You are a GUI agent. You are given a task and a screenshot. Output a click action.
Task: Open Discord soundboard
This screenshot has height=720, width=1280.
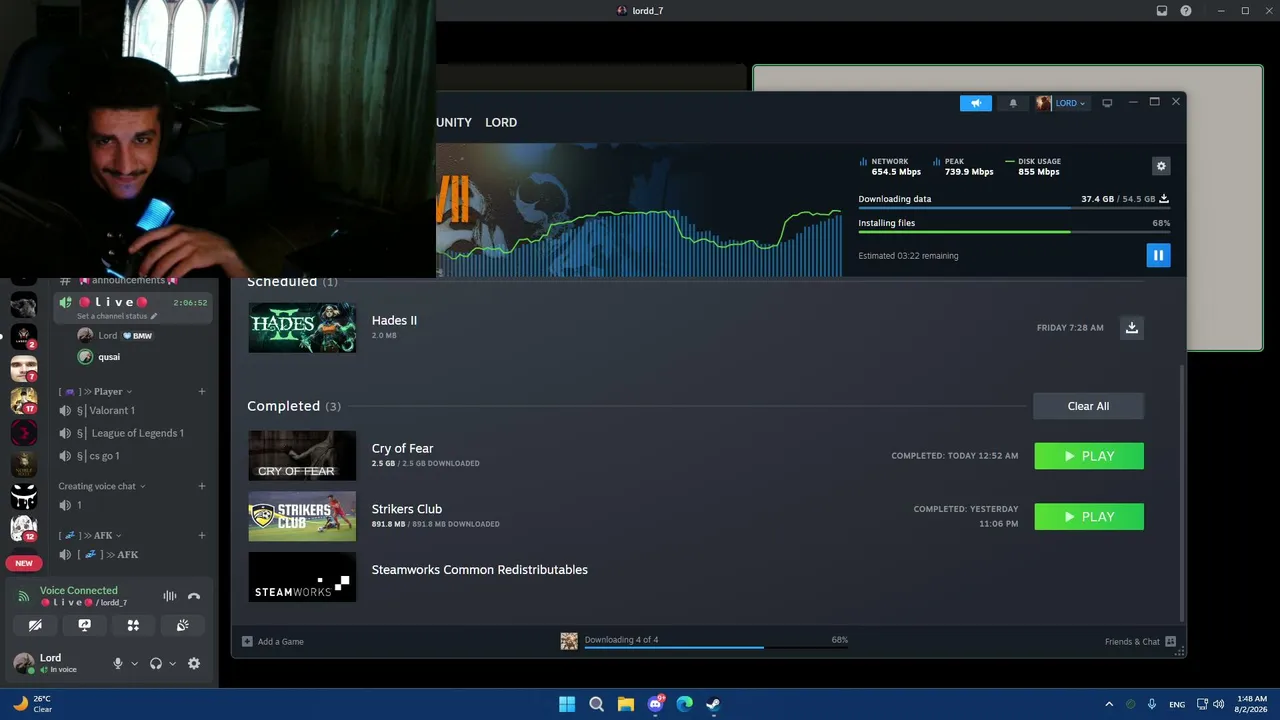coord(182,626)
